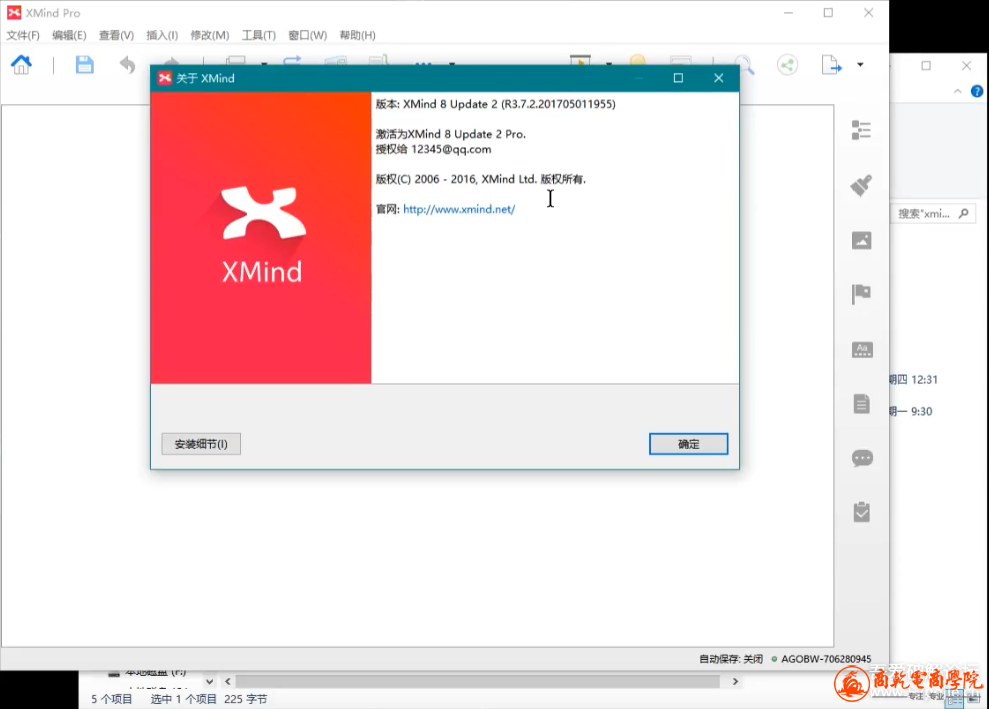Click the Undo arrow icon

pyautogui.click(x=127, y=65)
